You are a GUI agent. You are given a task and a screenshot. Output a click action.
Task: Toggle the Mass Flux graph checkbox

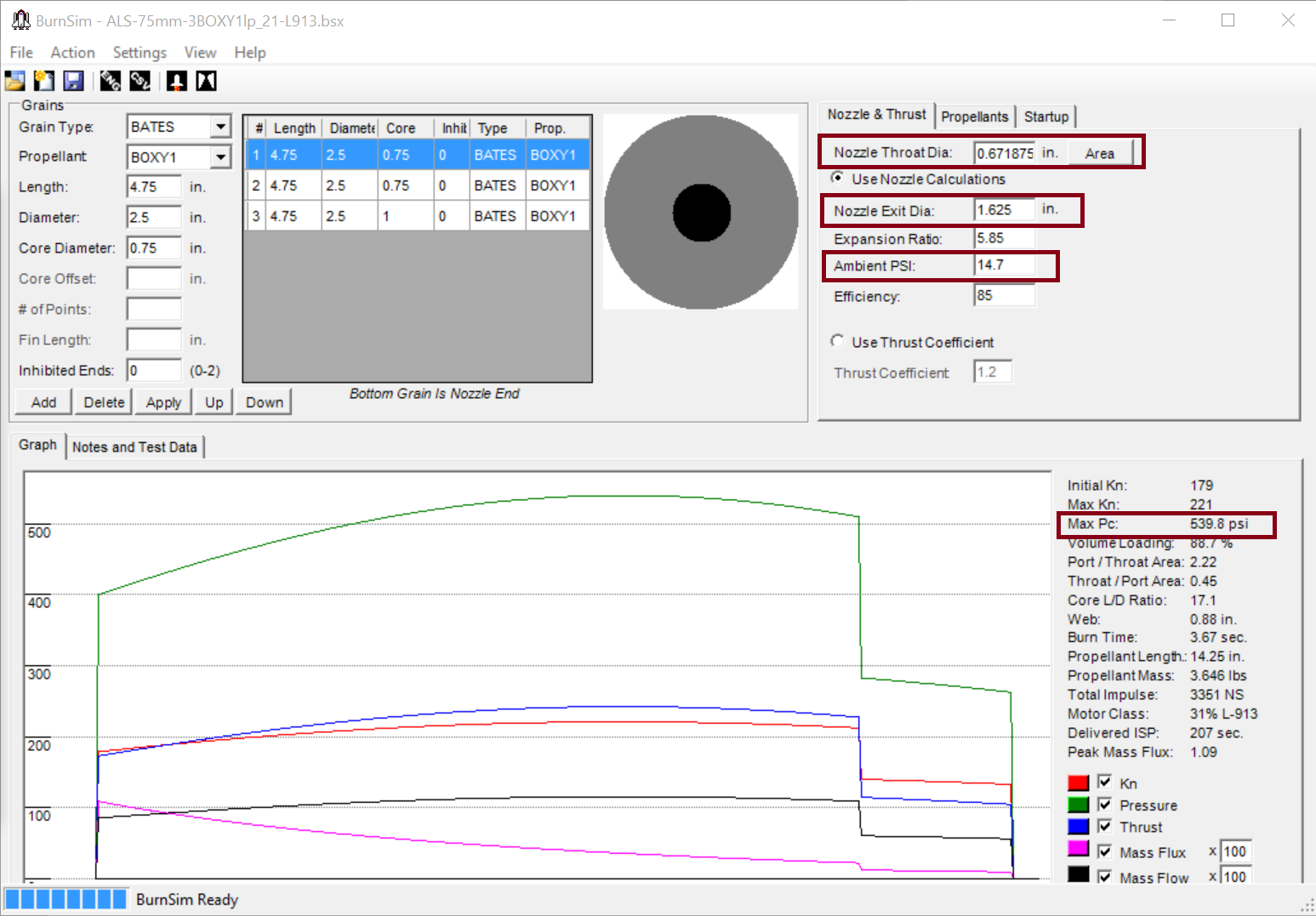1105,851
